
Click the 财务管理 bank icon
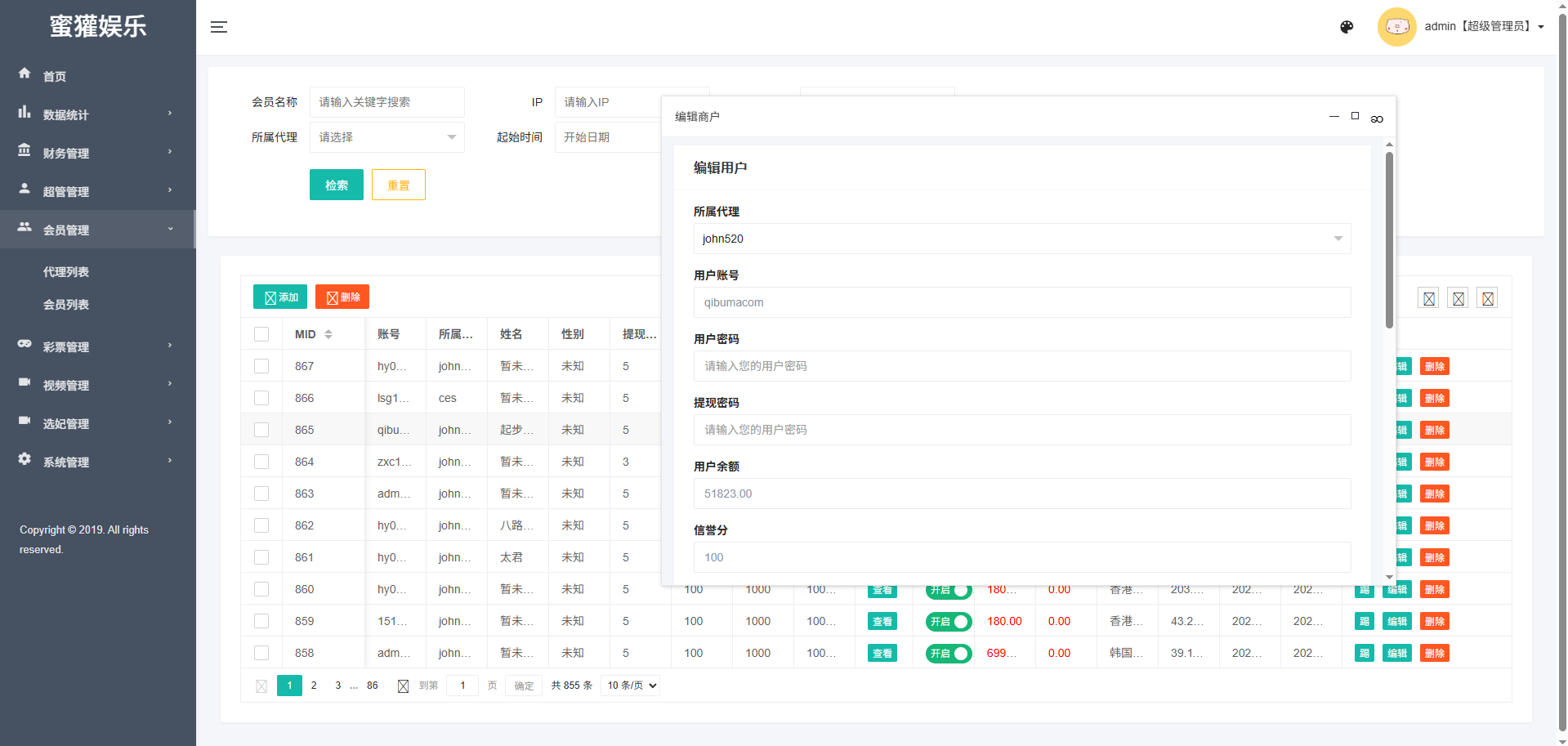pyautogui.click(x=25, y=150)
